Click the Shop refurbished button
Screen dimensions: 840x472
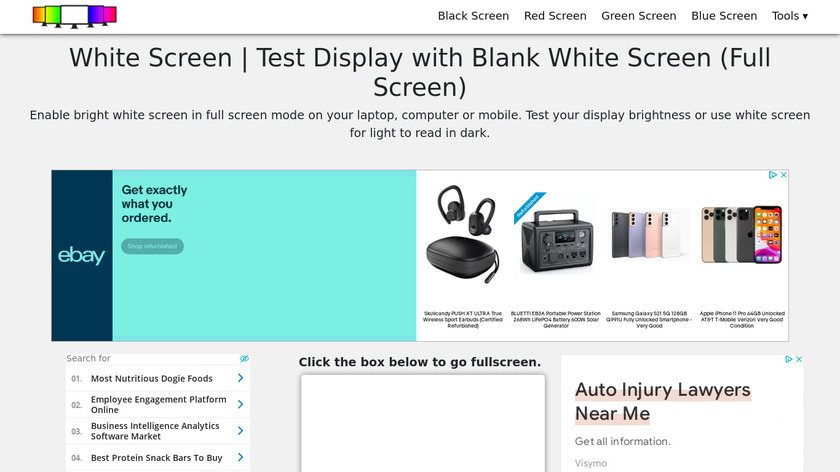(152, 246)
